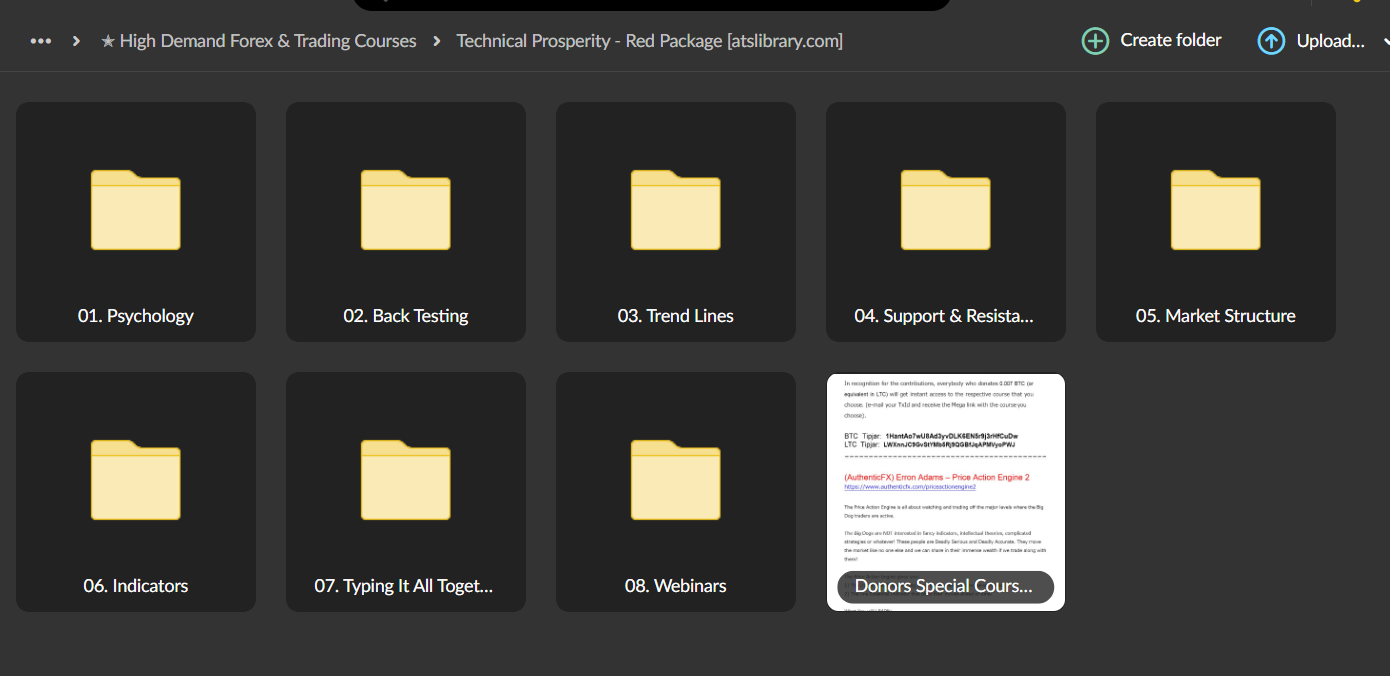1390x676 pixels.
Task: Select the Technical Prosperity - Red Package breadcrumb
Action: coord(649,41)
